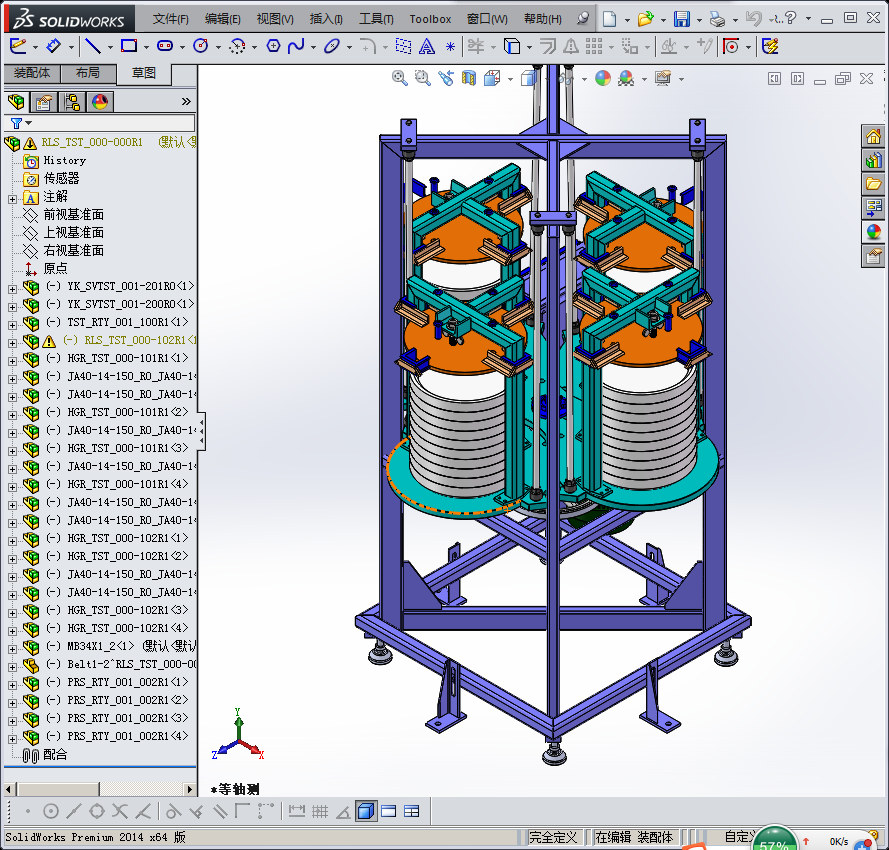Toggle the grid snap button in the bottom toolbar
The image size is (889, 850).
320,811
